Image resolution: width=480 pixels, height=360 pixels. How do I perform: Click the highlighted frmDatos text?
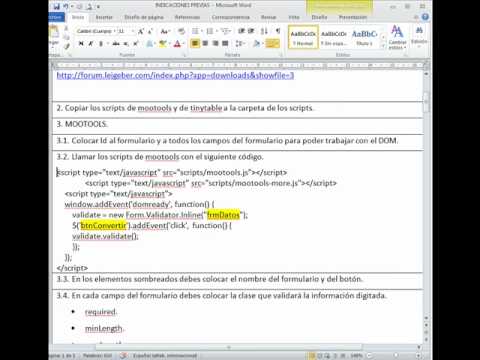pos(223,215)
